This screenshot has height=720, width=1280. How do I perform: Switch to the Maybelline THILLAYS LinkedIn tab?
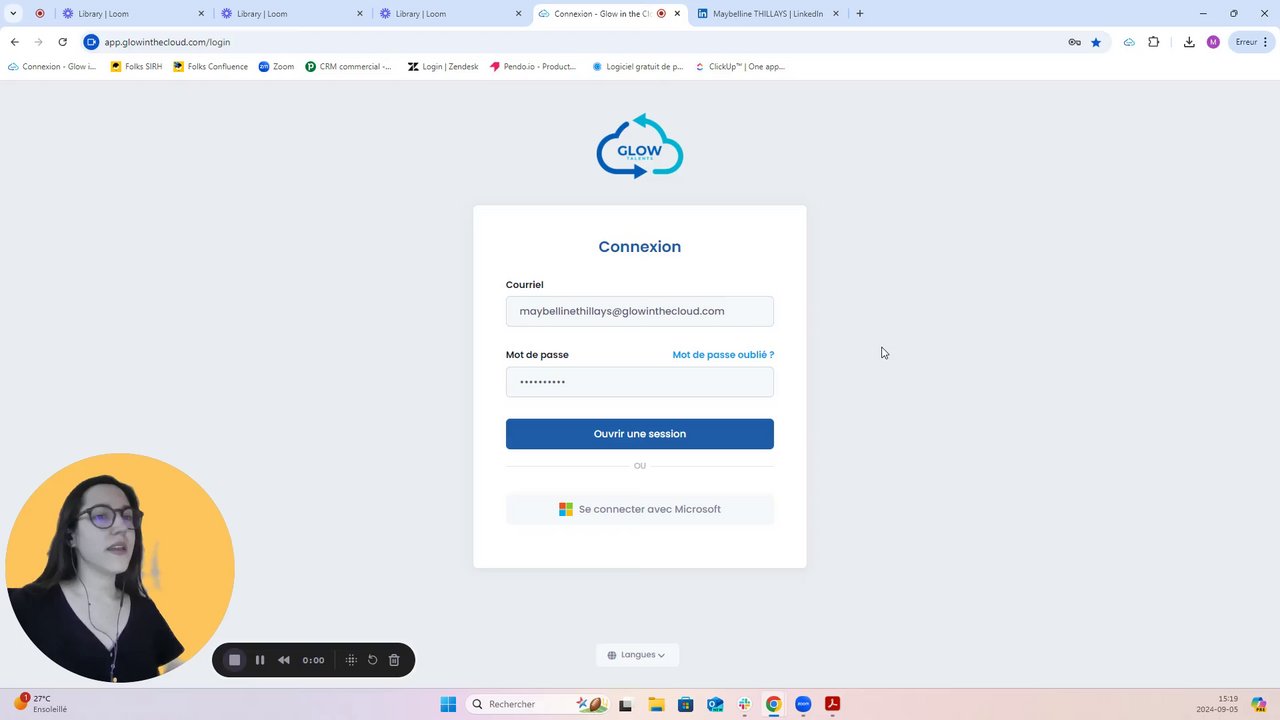click(x=768, y=14)
